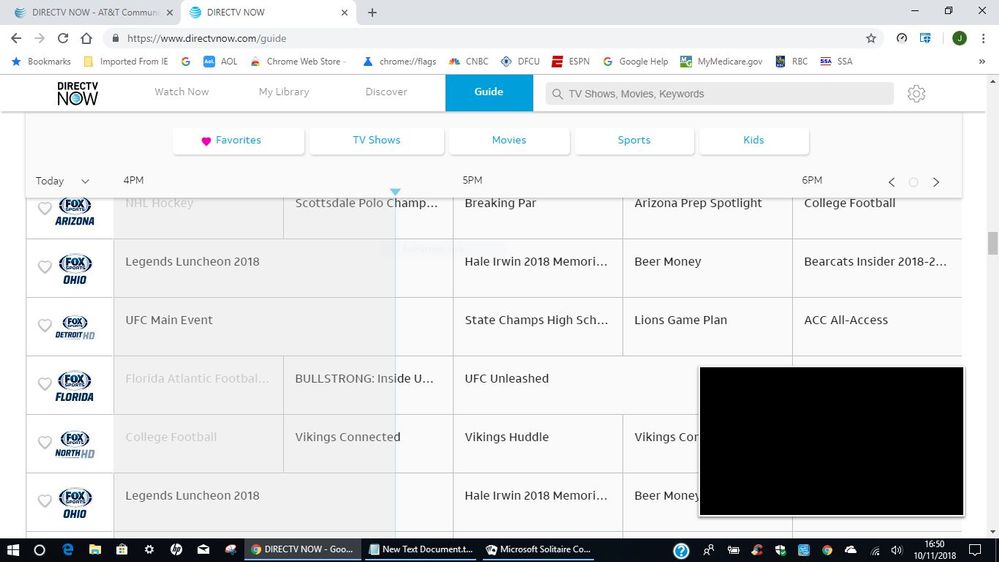Favorite the FOX Sports Arizona channel heart

(x=44, y=209)
